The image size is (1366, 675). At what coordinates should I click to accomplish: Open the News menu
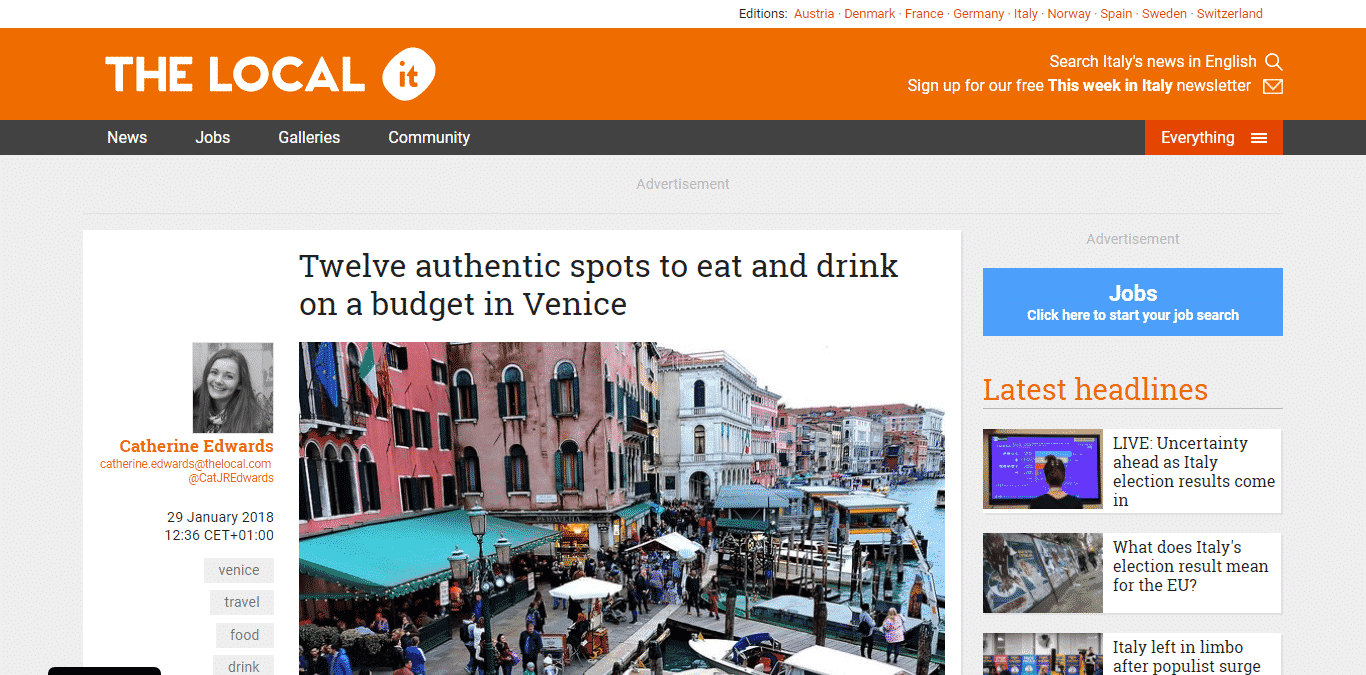coord(127,138)
